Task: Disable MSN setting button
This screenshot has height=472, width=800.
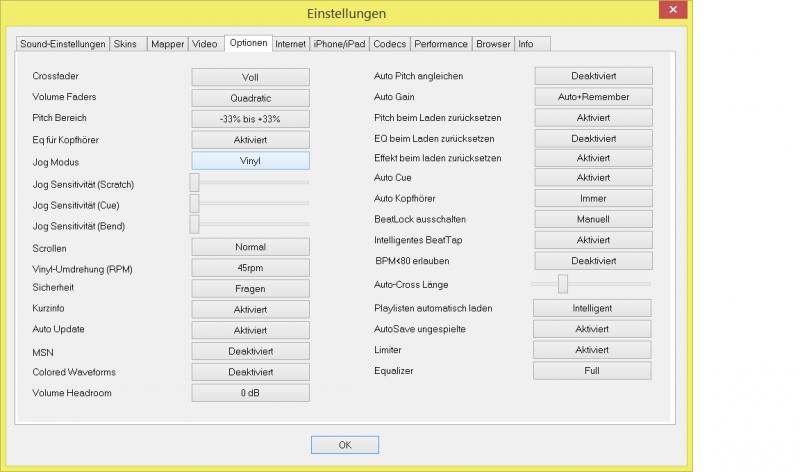Action: [x=250, y=351]
